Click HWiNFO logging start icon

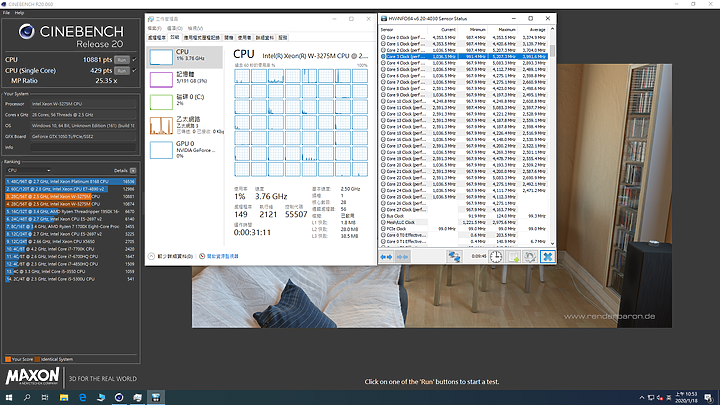(513, 256)
